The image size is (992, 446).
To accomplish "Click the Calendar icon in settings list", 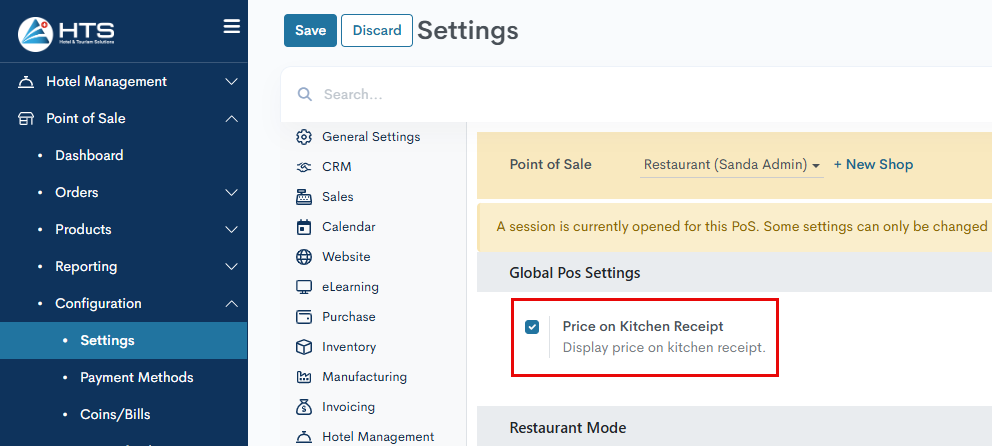I will tap(304, 227).
